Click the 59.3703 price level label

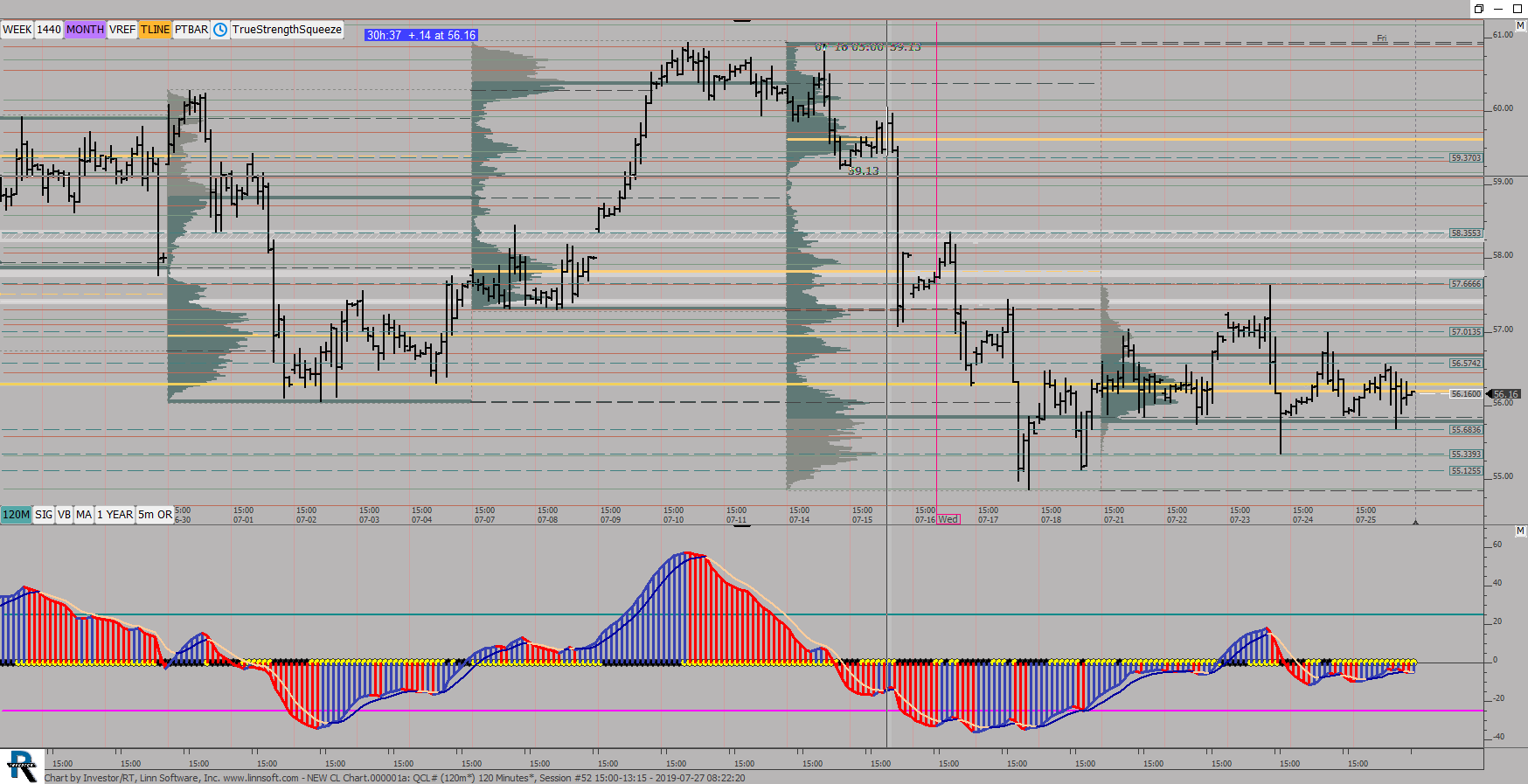coord(1466,158)
